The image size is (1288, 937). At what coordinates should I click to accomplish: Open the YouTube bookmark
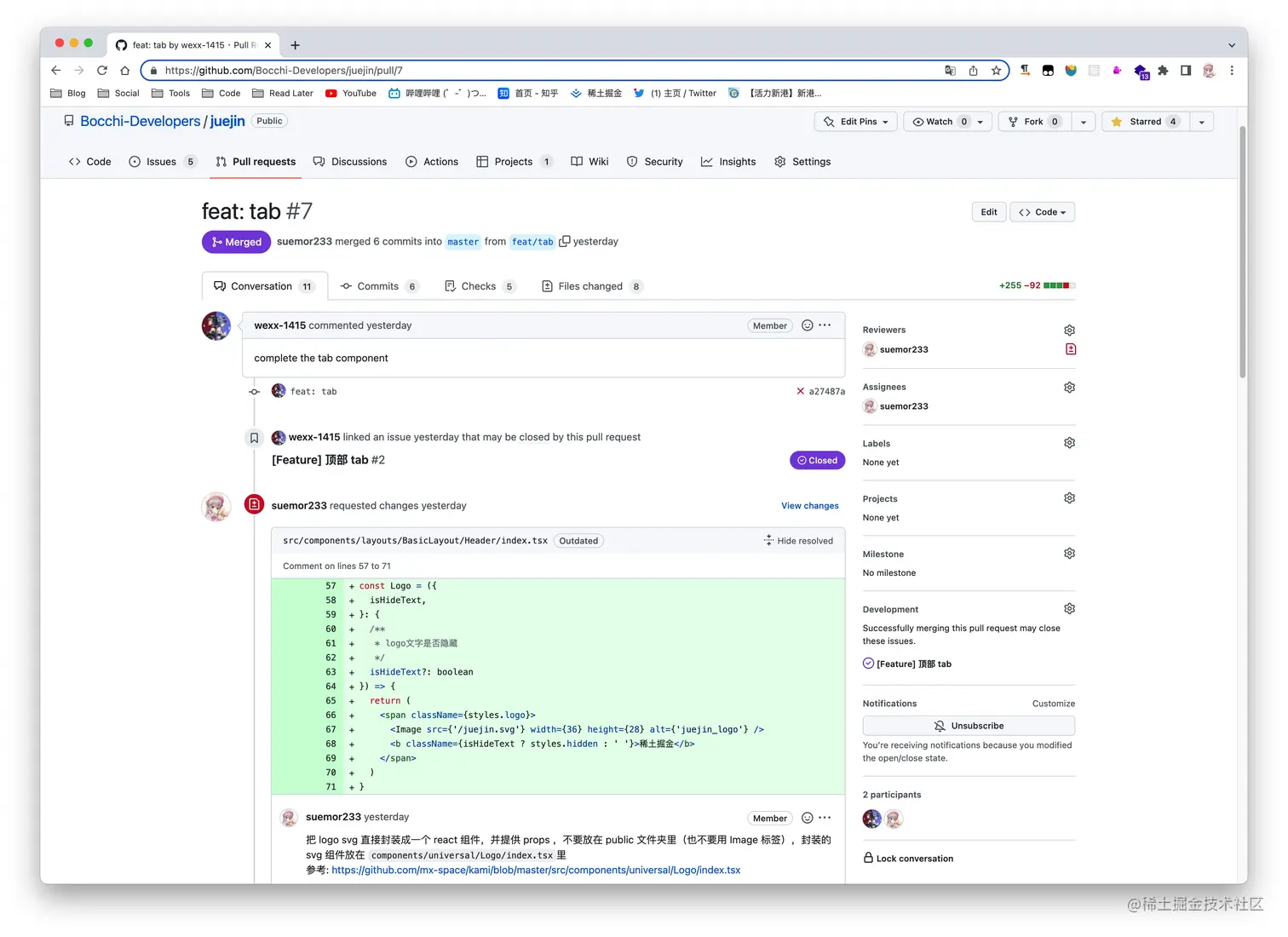point(351,94)
